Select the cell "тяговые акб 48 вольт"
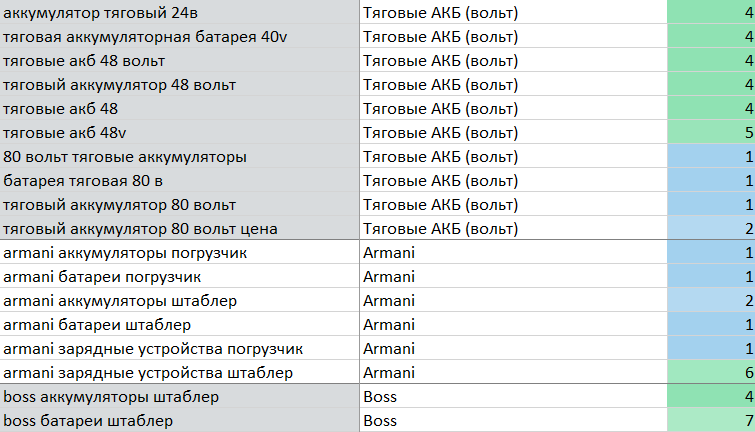Viewport: 755px width, 432px height. point(180,60)
